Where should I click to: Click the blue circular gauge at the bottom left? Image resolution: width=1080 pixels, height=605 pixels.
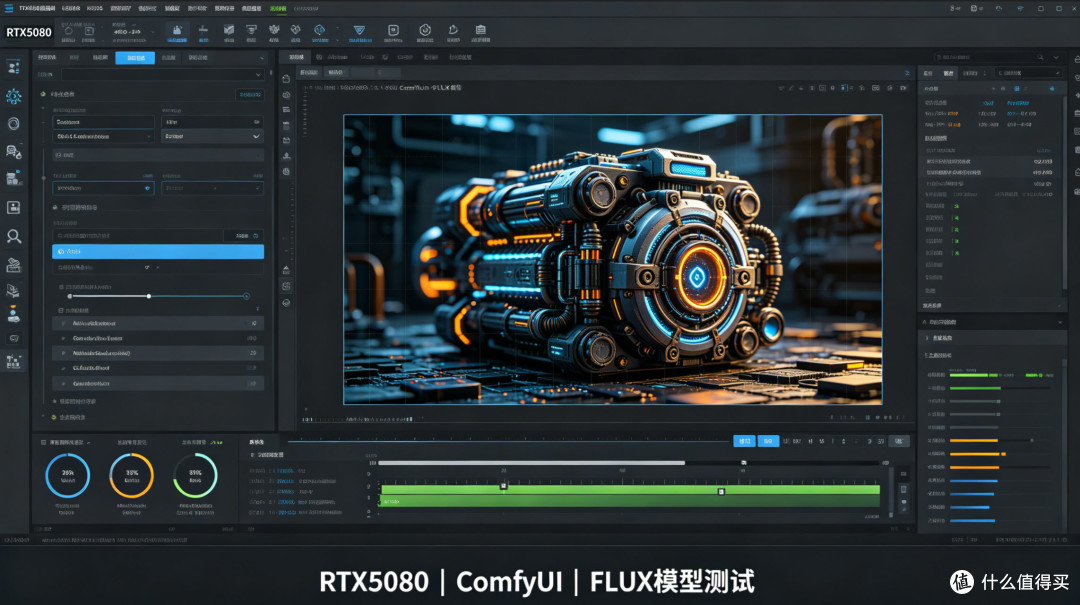[x=68, y=475]
